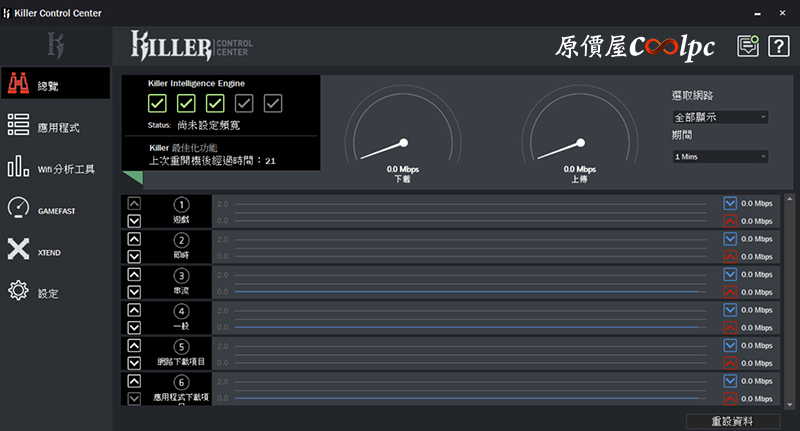The width and height of the screenshot is (800, 431).
Task: Open the 1 Mins period dropdown
Action: 720,157
